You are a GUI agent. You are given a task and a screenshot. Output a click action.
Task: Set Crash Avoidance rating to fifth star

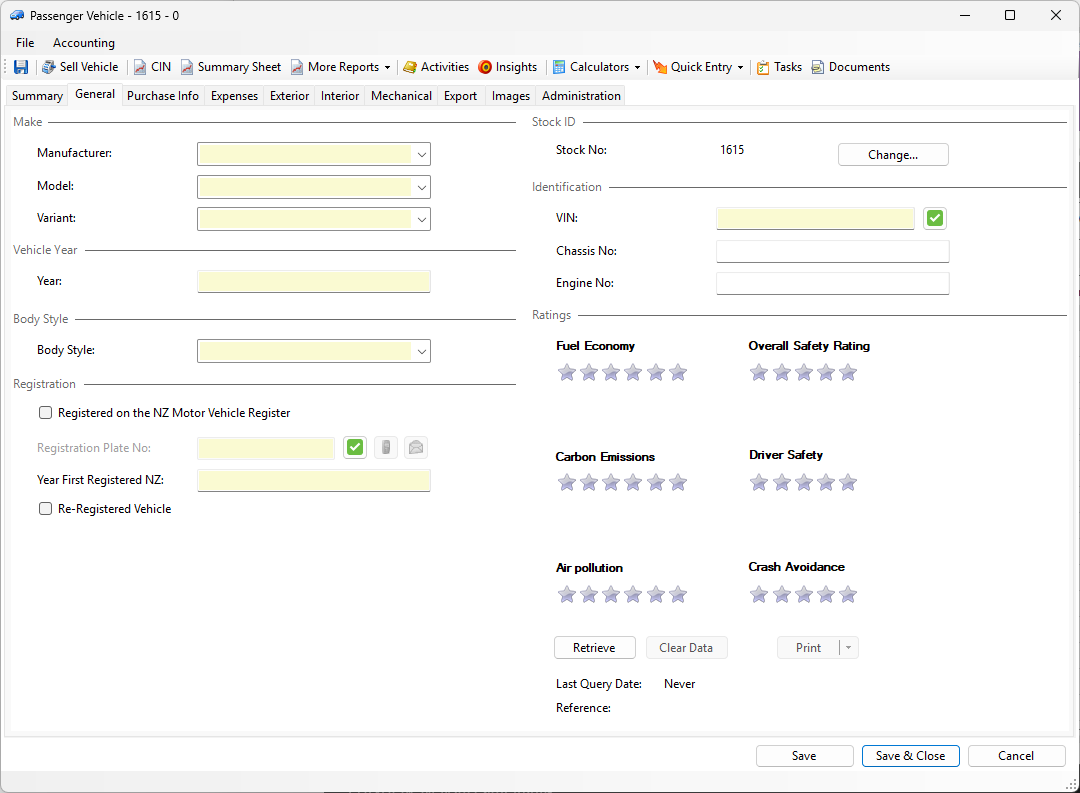pyautogui.click(x=849, y=594)
